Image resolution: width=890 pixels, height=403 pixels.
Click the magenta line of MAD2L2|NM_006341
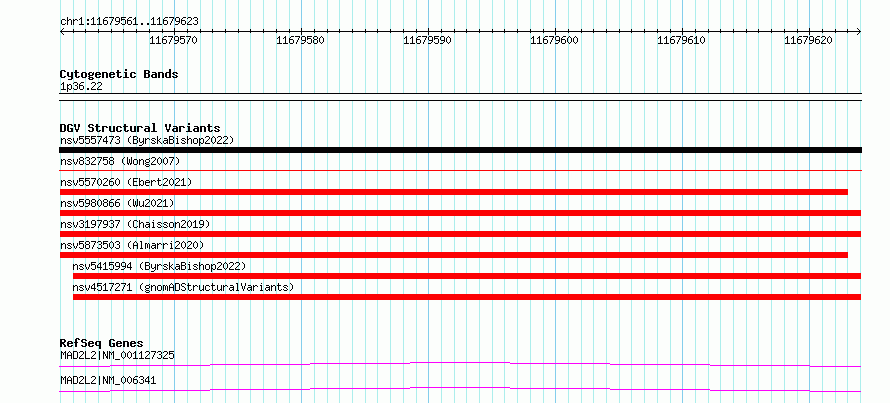tap(460, 389)
